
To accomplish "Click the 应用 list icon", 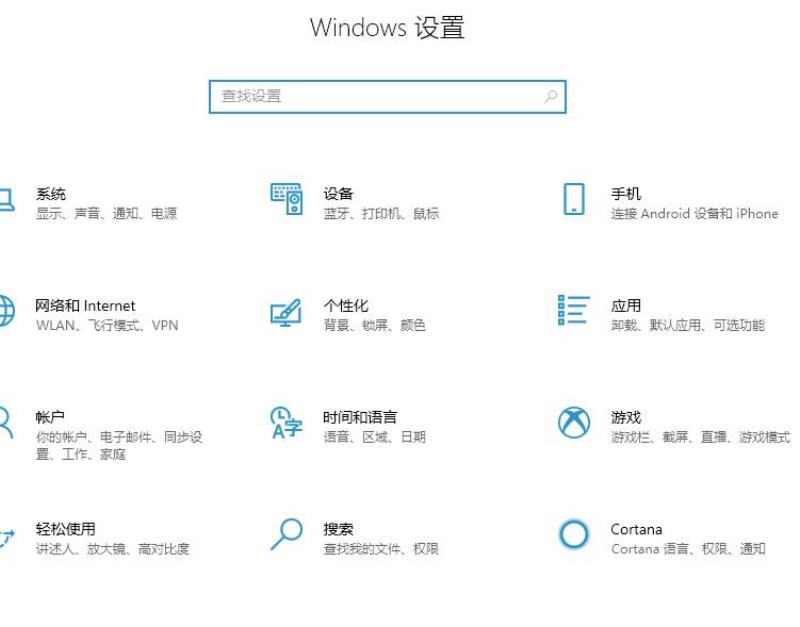I will click(574, 310).
